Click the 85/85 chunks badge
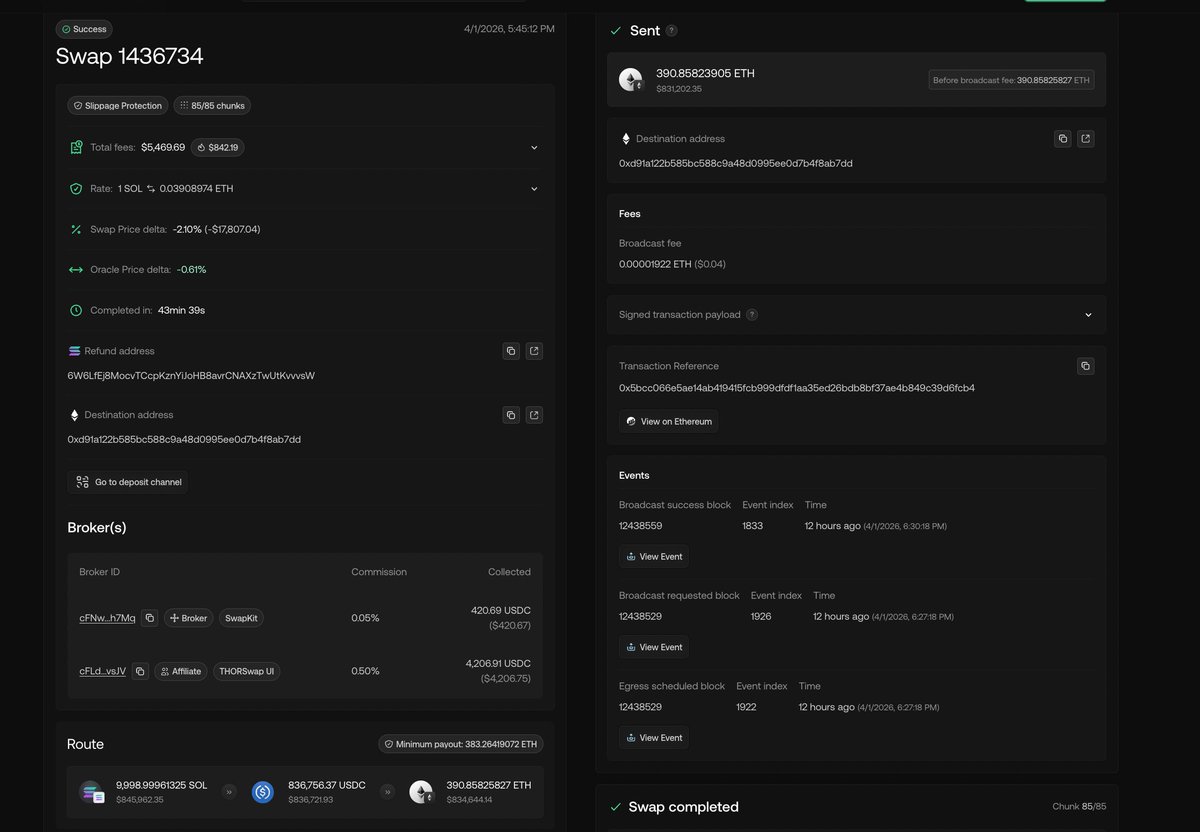 212,105
